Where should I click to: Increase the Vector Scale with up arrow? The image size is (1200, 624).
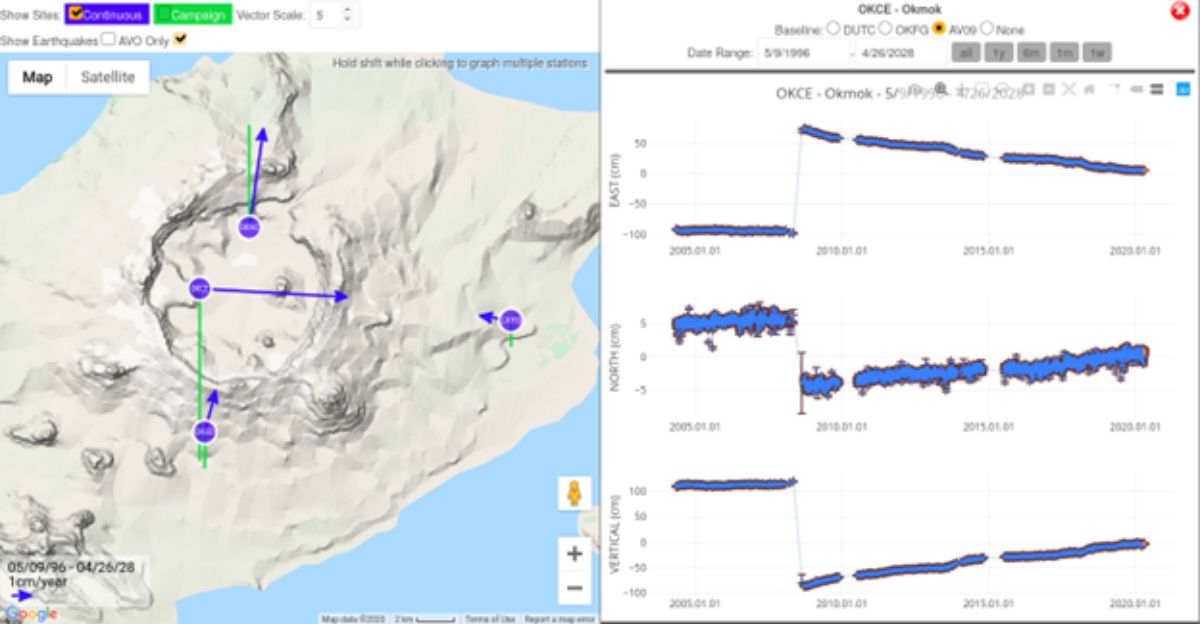click(x=347, y=11)
